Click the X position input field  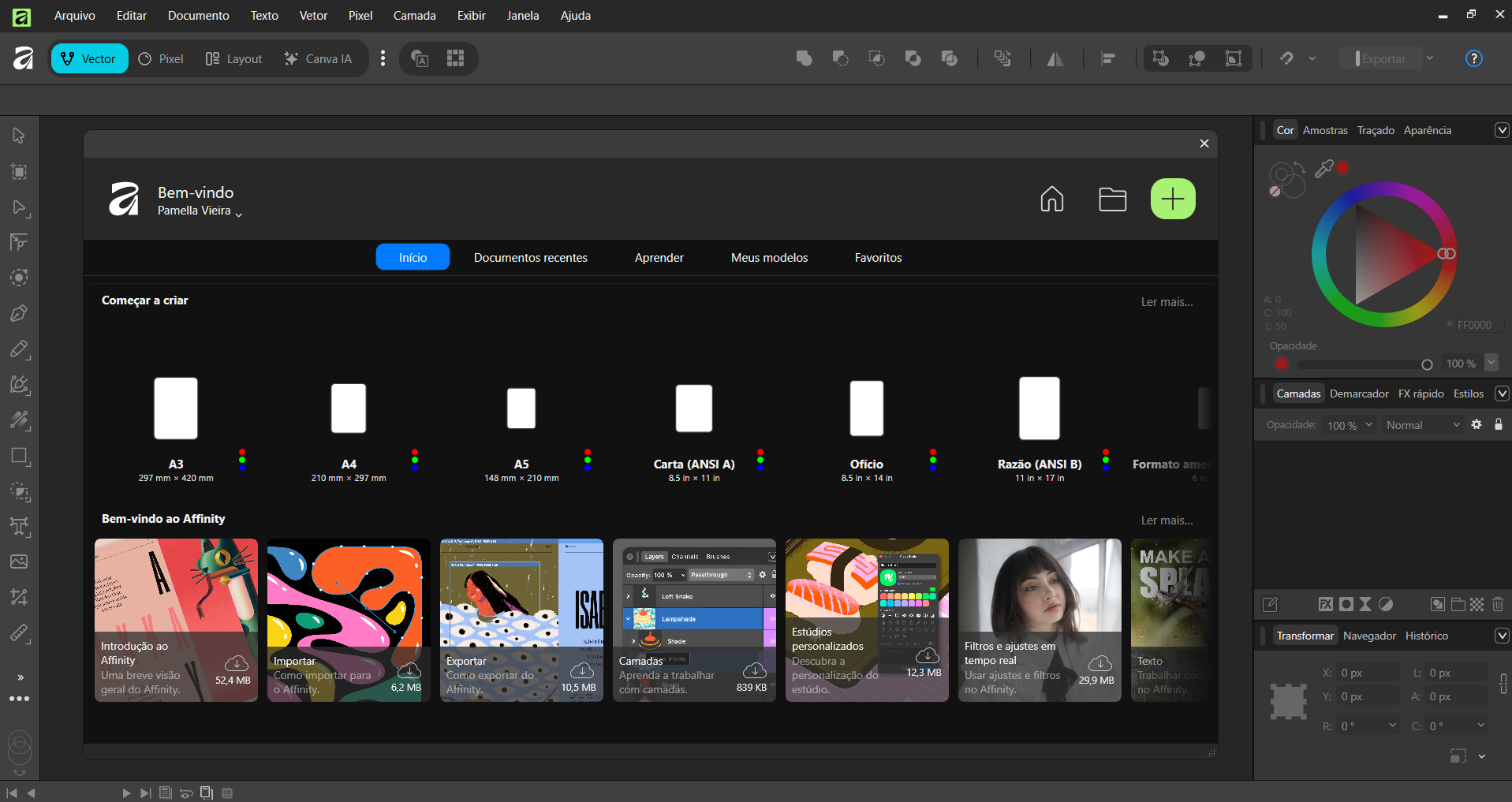pyautogui.click(x=1368, y=673)
